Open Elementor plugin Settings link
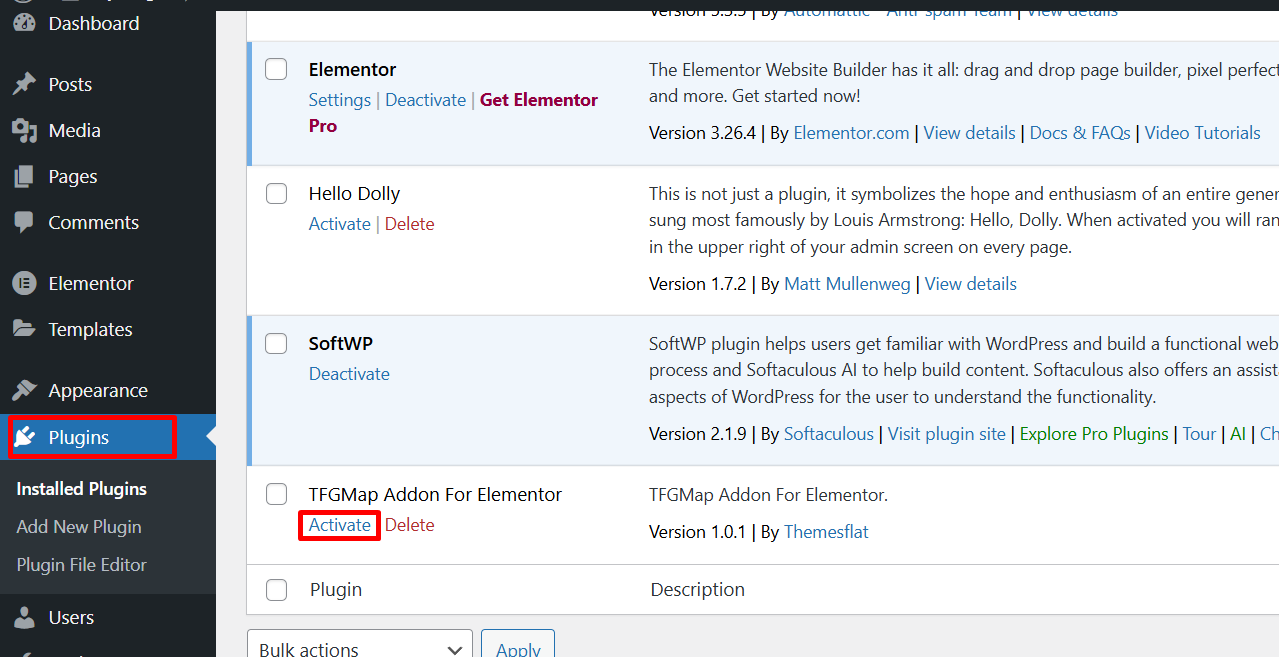The image size is (1279, 657). [x=340, y=100]
